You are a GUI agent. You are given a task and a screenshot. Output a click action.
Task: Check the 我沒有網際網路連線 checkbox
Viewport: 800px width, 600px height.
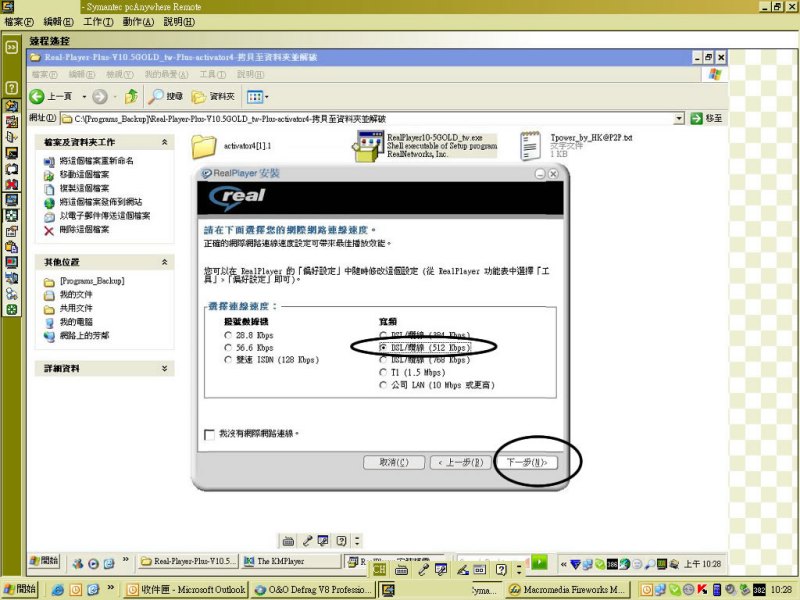[209, 434]
